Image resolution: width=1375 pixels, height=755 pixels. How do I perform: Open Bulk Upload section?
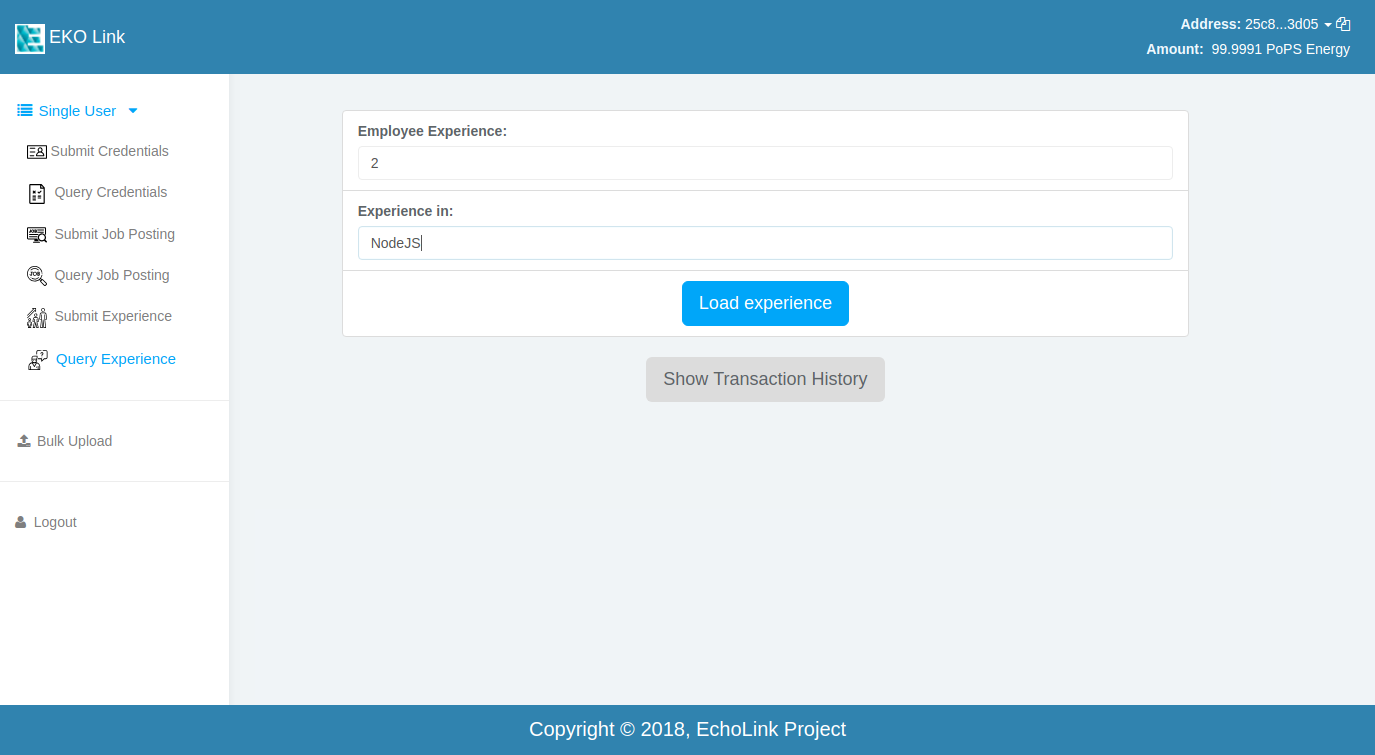(74, 441)
